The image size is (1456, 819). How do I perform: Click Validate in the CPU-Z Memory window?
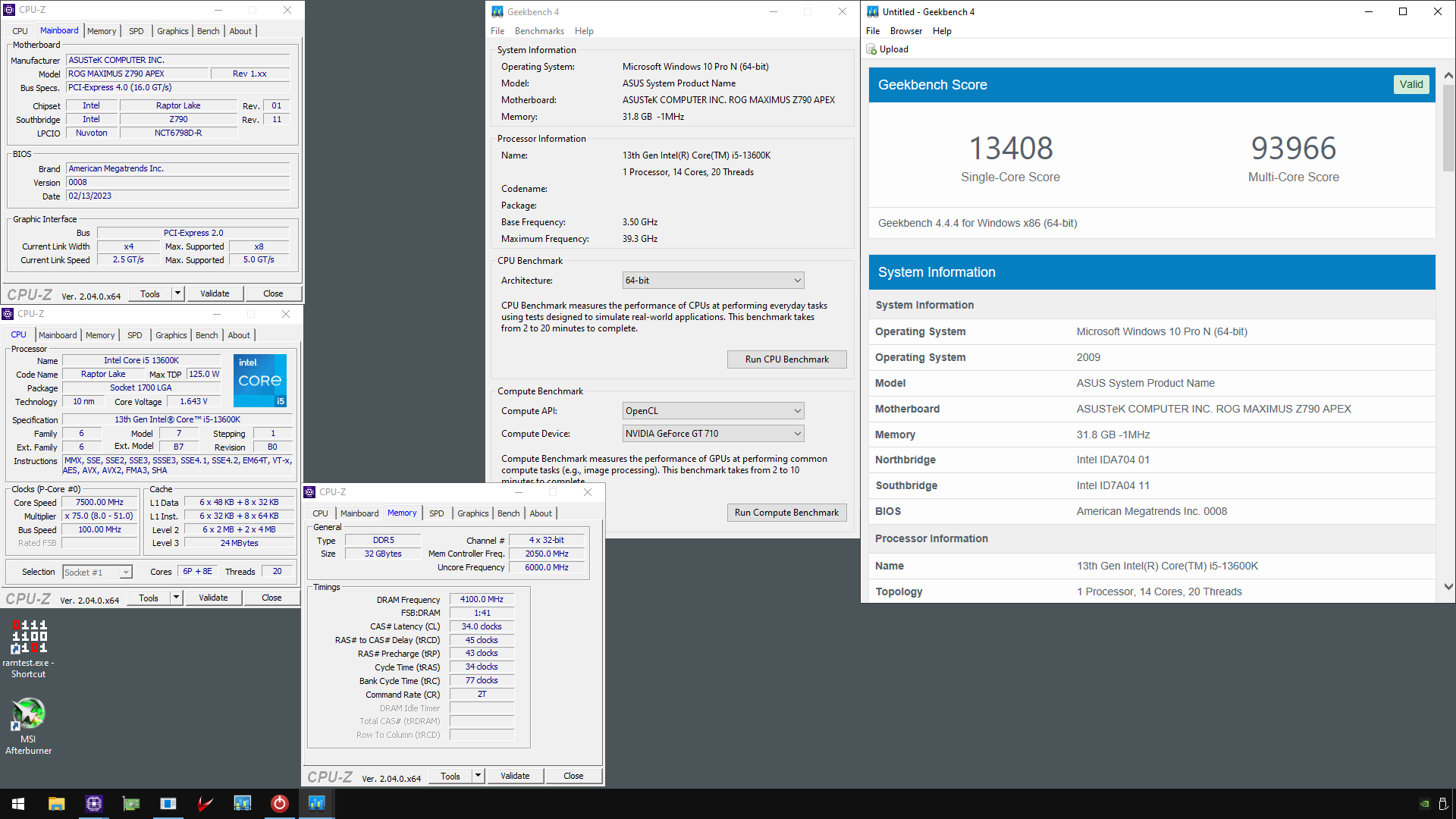(515, 776)
